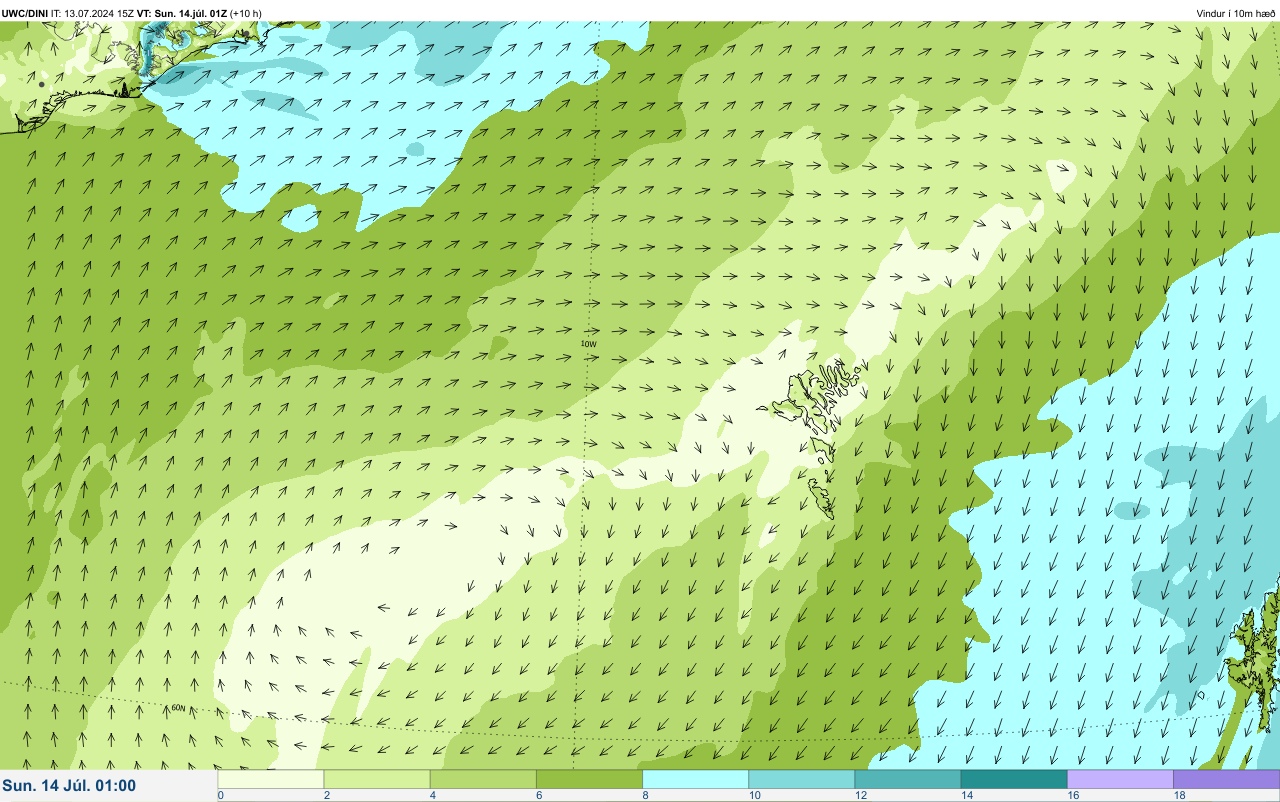Pick the turquoise 10–12 legend swatch
1280x802 pixels.
click(x=801, y=779)
